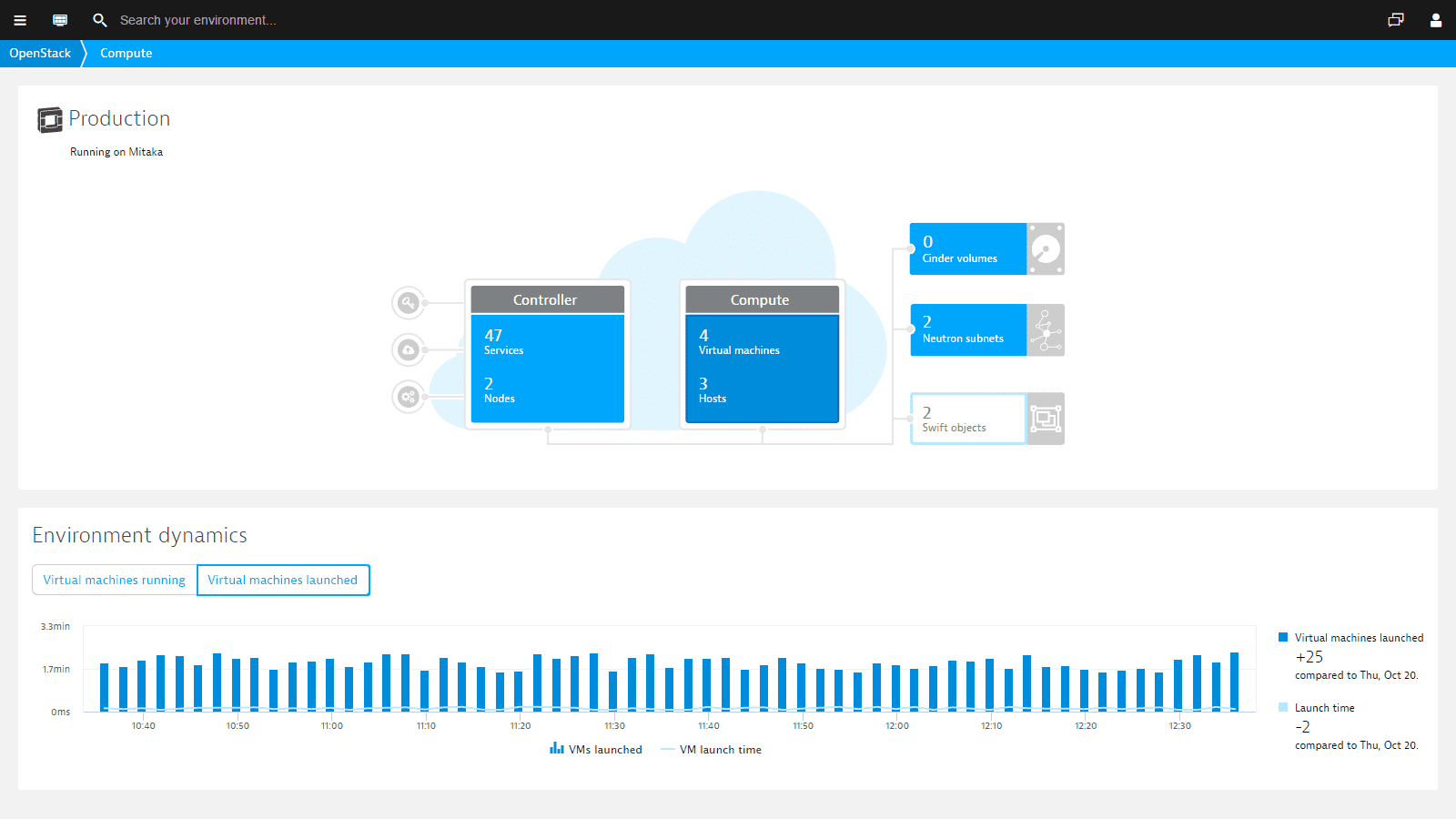Open the Neutron subnets tile
The width and height of the screenshot is (1456, 819).
click(x=968, y=329)
